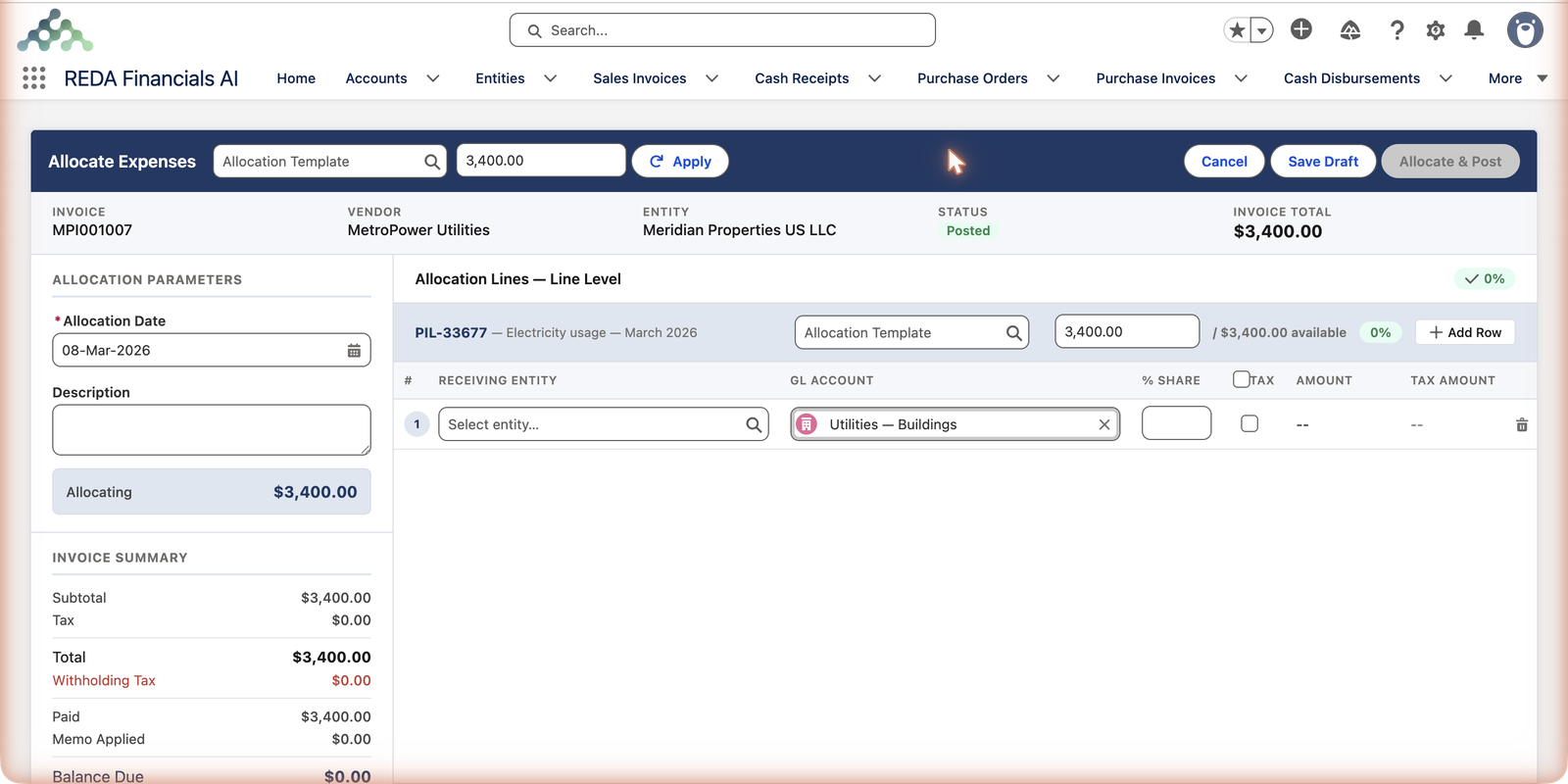Click the REDA Financials logo
Screen dimensions: 1568x784
[55, 30]
